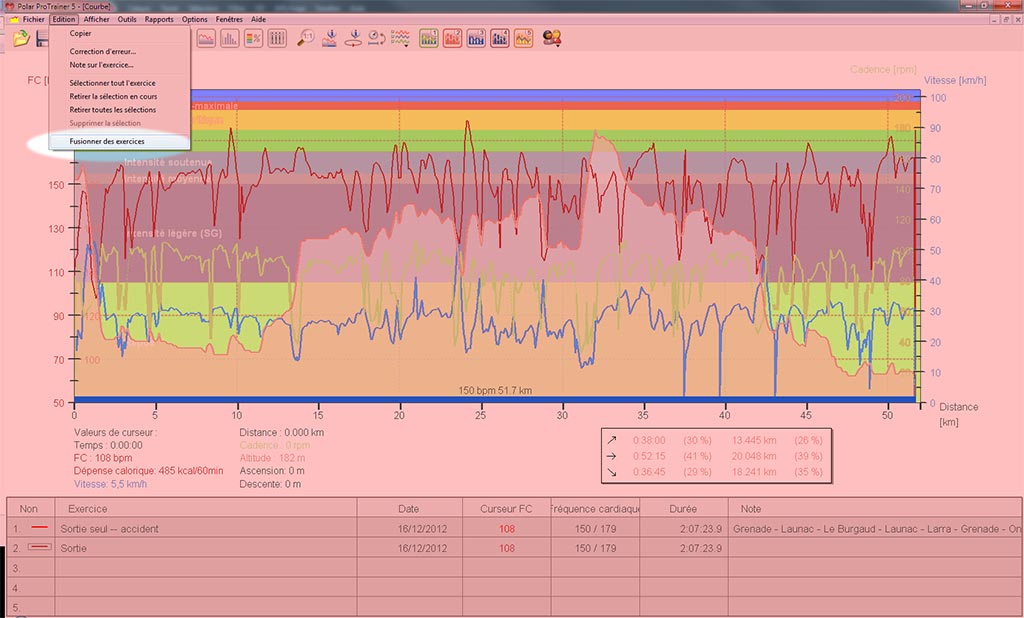Click the arrow-over-ellipse toolbar icon
This screenshot has height=618, width=1024.
tap(353, 39)
